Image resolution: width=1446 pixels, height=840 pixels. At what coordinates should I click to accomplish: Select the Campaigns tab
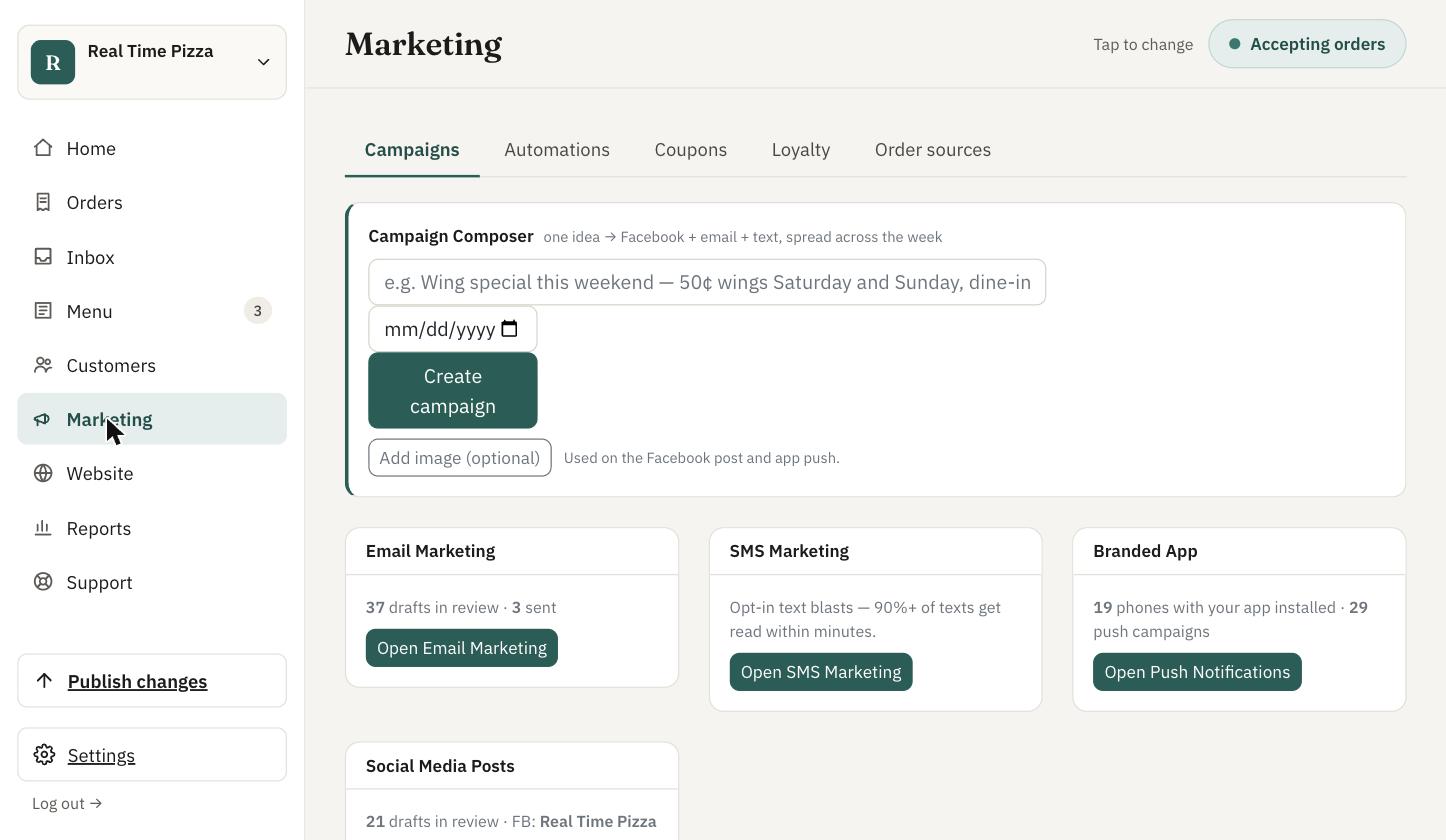coord(412,150)
